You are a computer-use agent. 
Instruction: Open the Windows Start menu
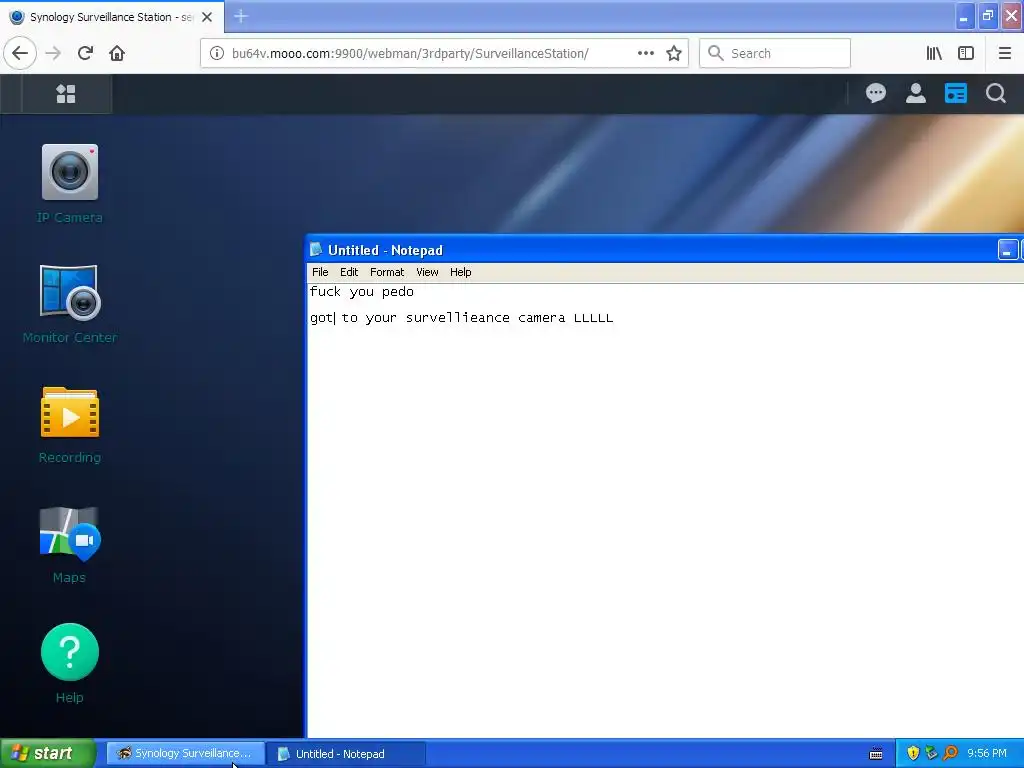click(48, 753)
